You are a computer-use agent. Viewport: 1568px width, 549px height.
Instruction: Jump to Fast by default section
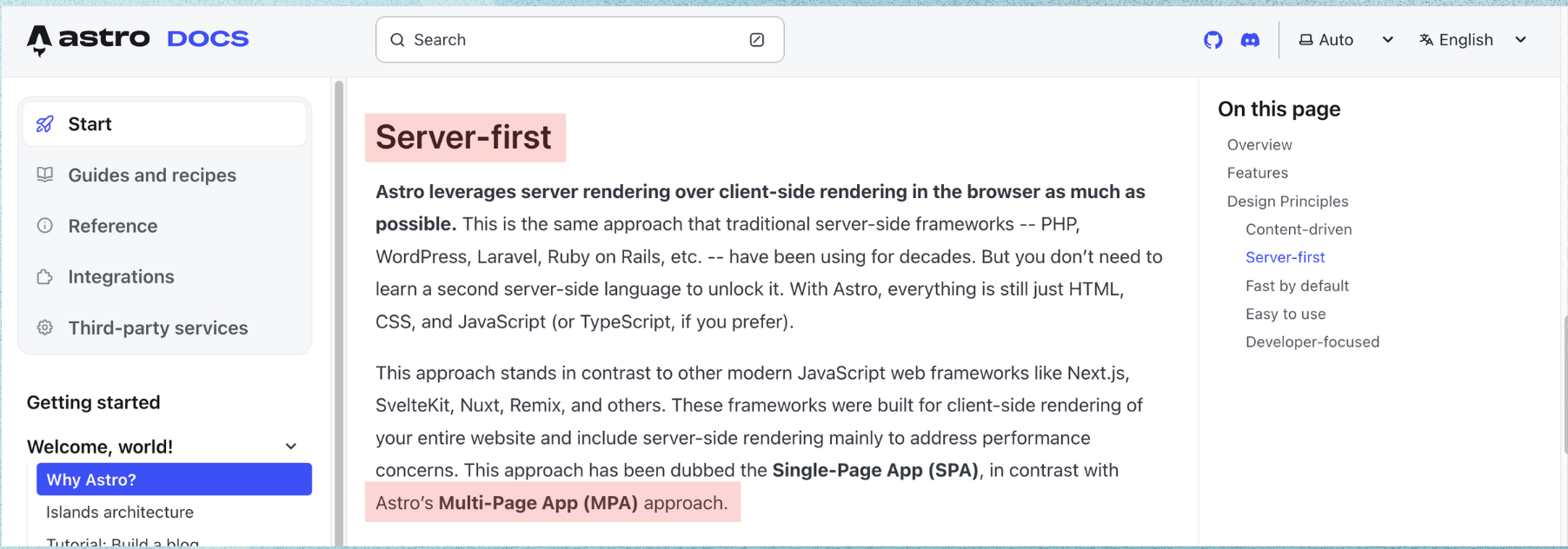point(1297,286)
